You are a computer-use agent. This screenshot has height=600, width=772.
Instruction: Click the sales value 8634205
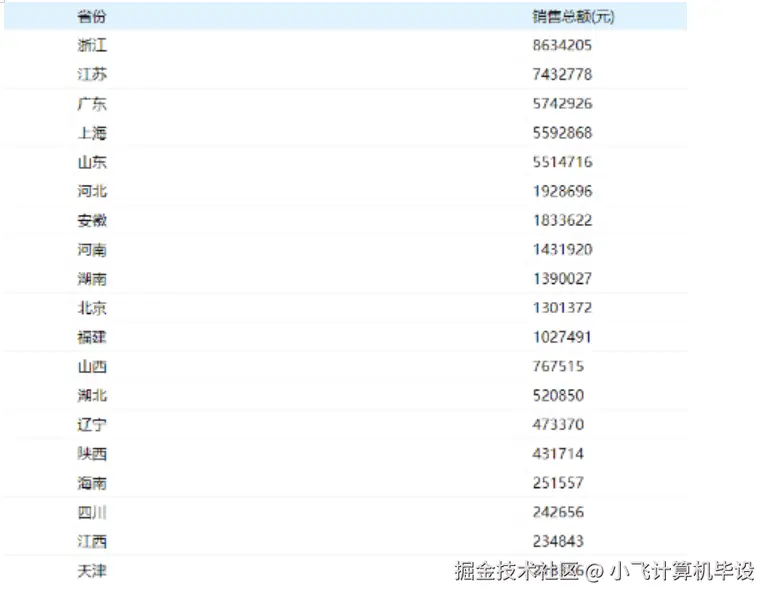pos(562,45)
